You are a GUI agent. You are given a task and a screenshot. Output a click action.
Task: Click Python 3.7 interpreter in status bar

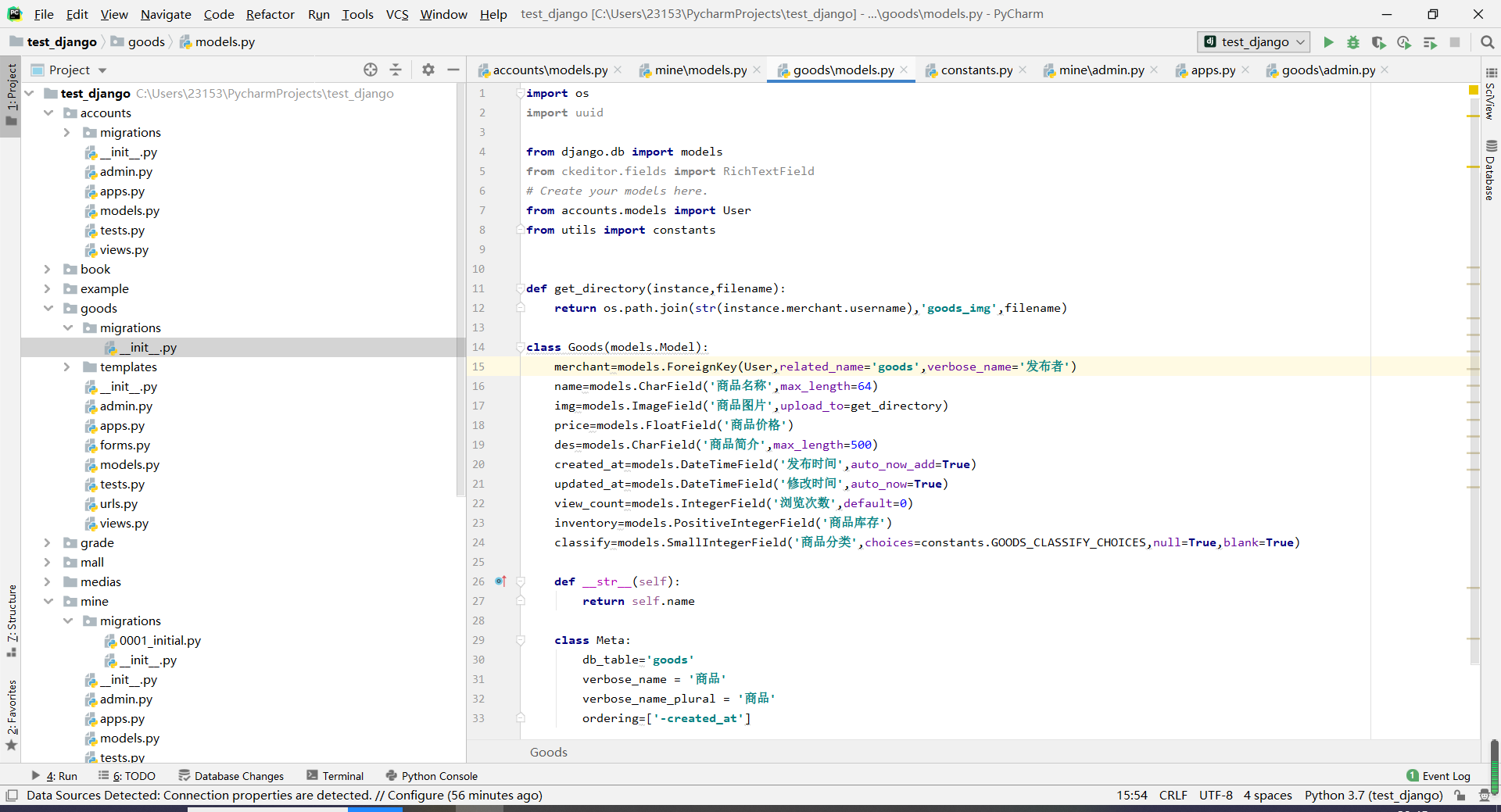pos(1374,796)
